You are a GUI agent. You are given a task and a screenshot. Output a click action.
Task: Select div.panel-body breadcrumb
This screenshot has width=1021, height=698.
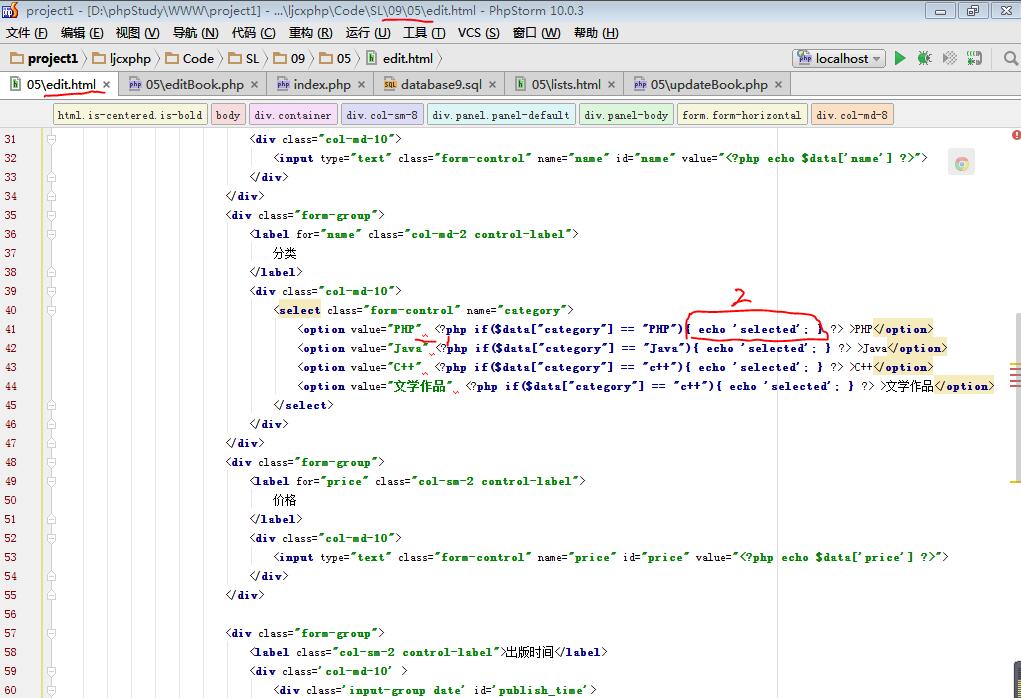click(626, 115)
